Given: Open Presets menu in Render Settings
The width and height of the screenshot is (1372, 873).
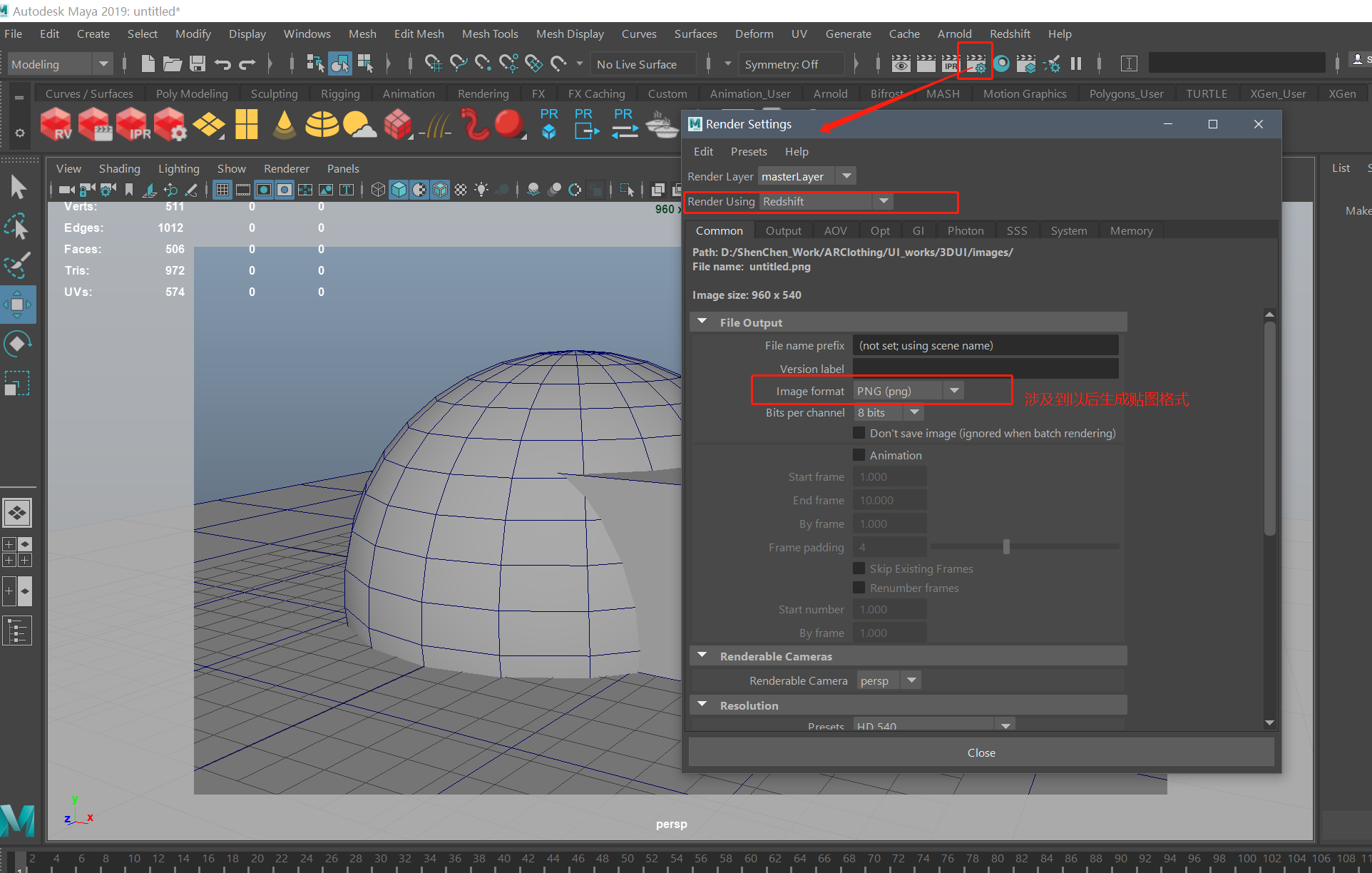Looking at the screenshot, I should point(748,151).
